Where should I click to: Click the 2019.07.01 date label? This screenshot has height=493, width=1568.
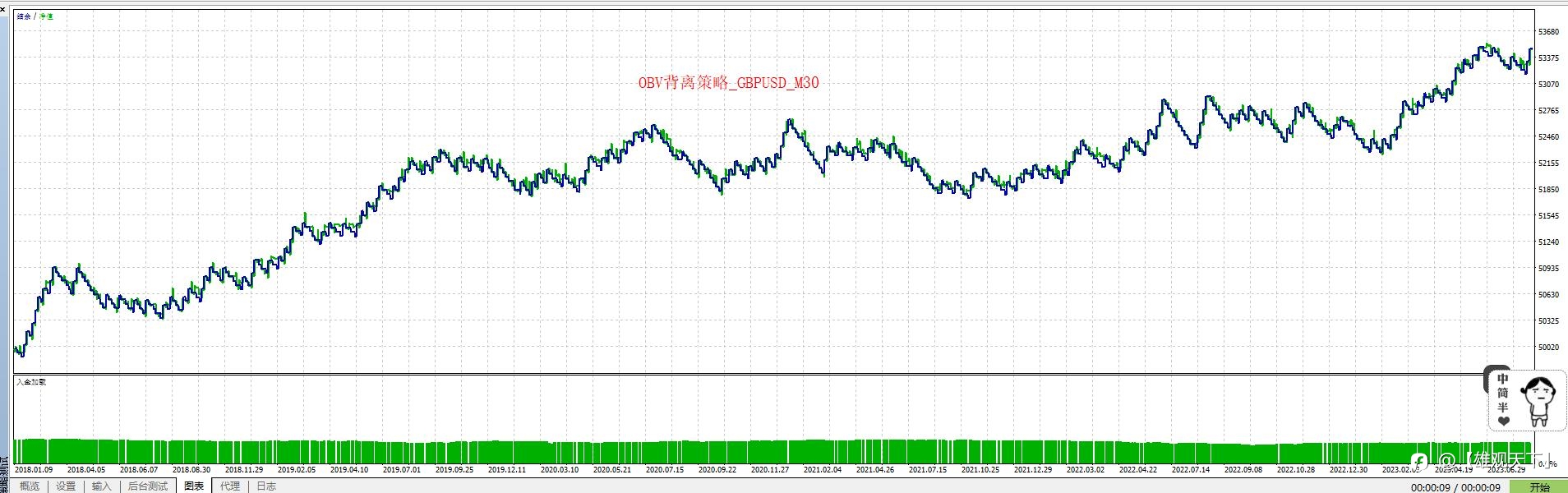(x=402, y=470)
